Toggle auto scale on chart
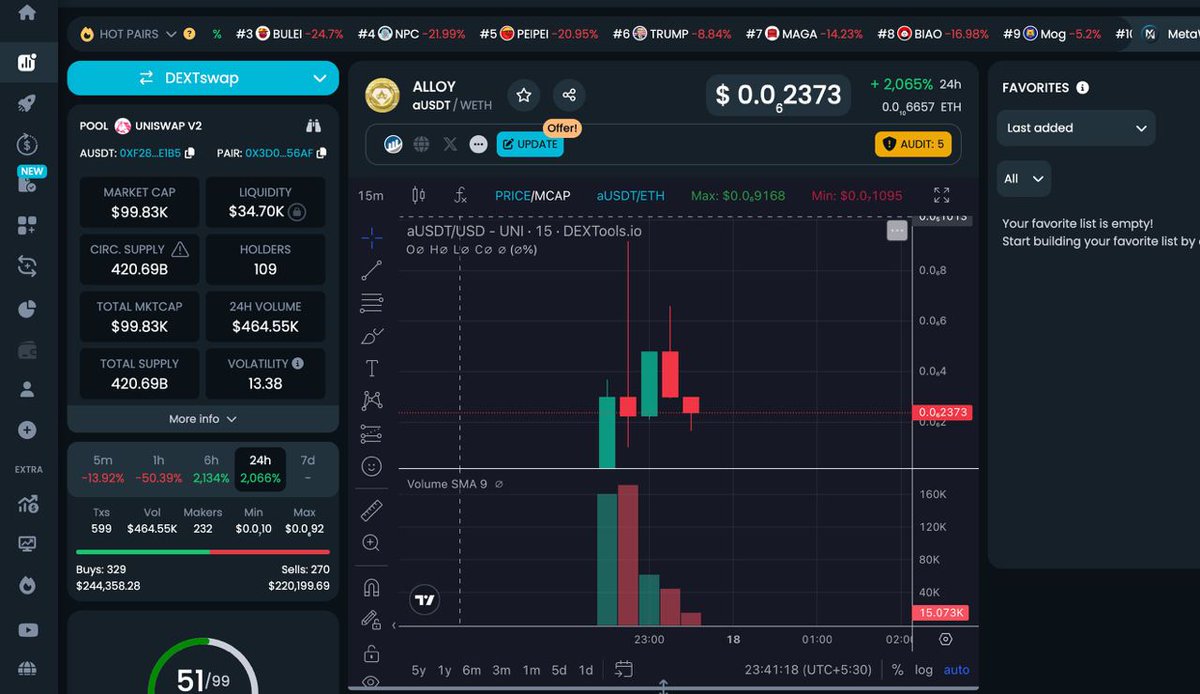Image resolution: width=1200 pixels, height=694 pixels. (957, 670)
